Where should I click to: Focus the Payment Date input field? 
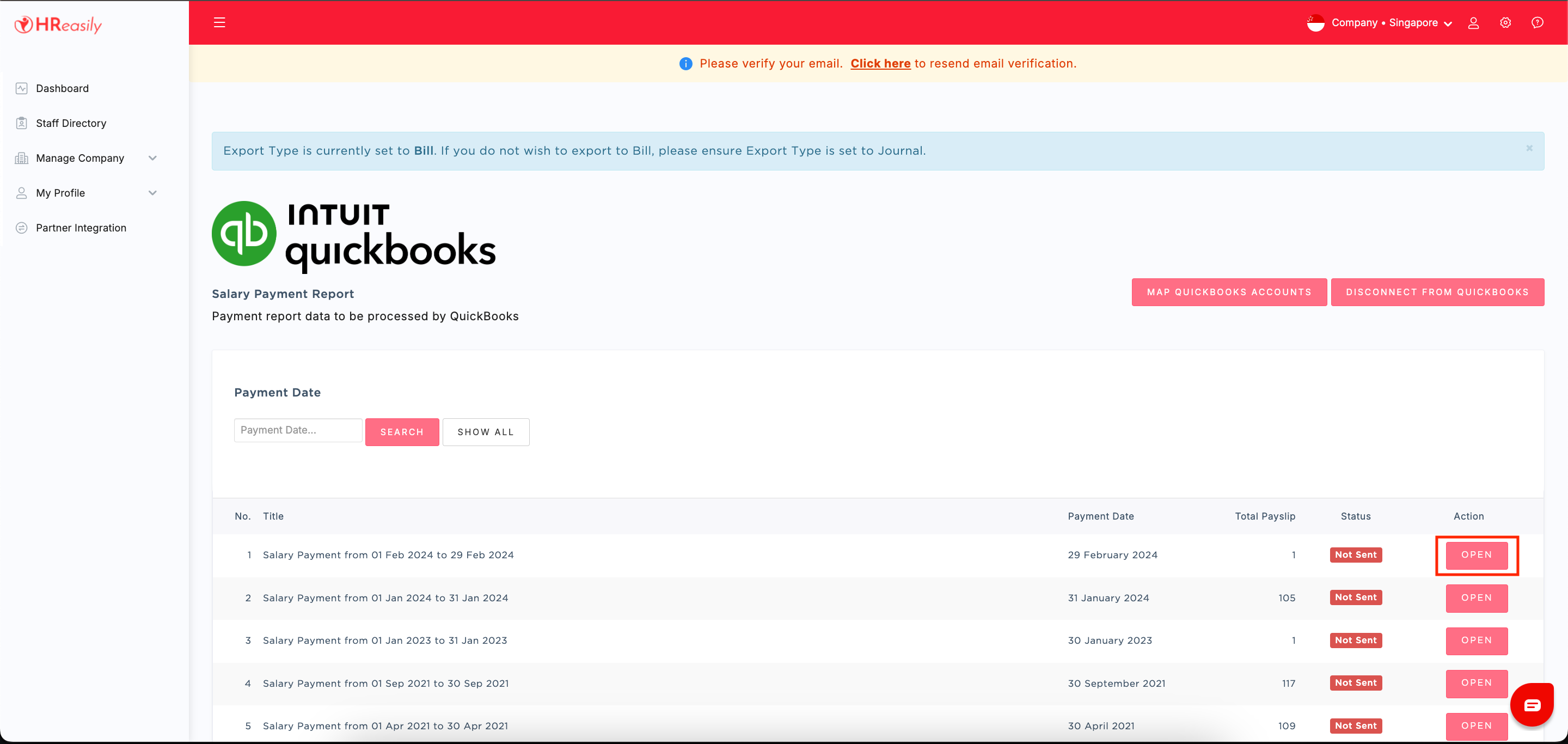pos(298,430)
